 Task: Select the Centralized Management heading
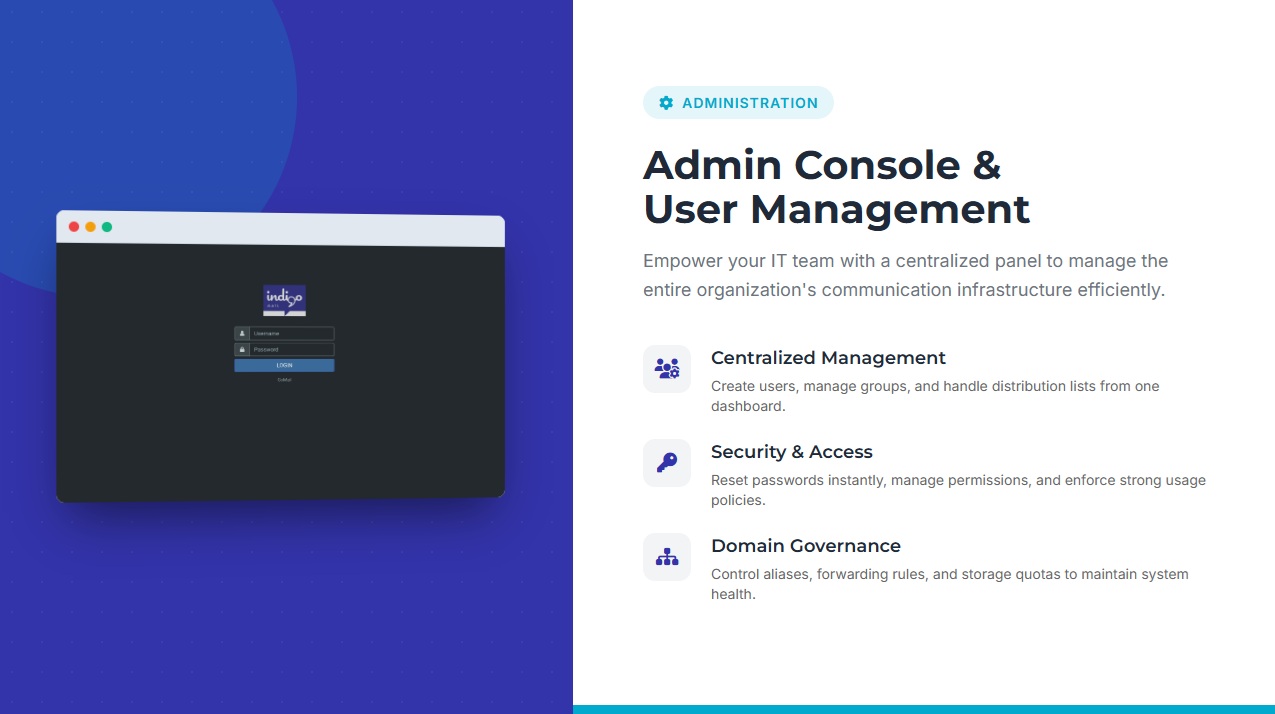(828, 358)
